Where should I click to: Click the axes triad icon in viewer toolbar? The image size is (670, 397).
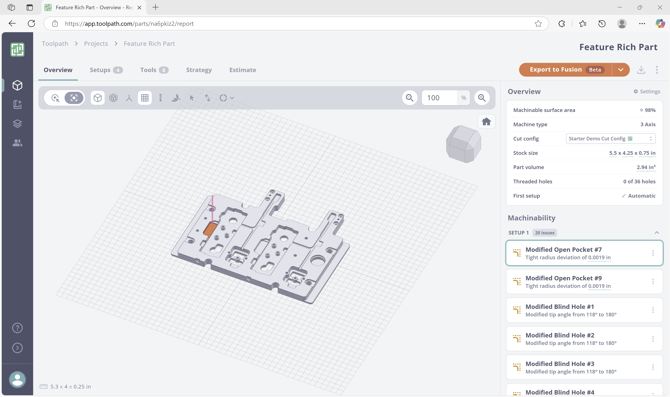click(129, 98)
